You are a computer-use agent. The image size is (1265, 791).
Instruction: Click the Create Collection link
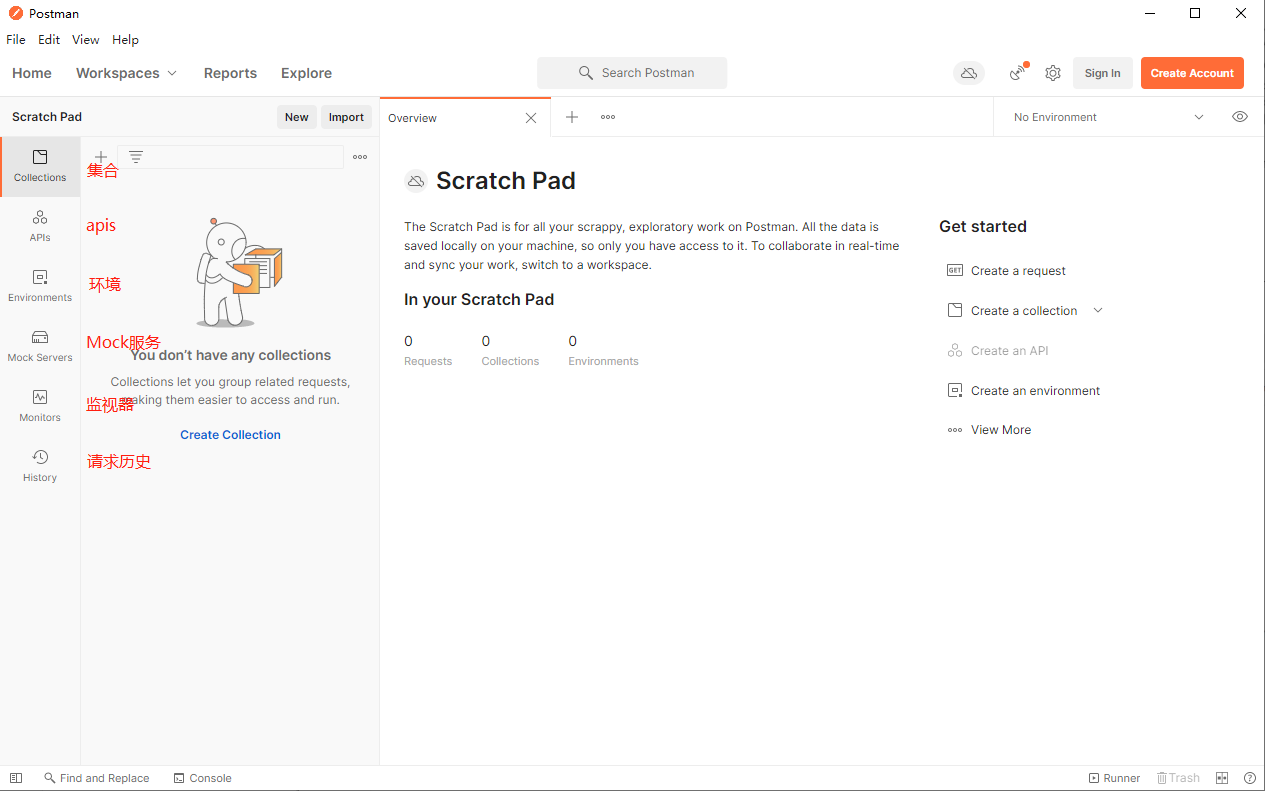230,435
